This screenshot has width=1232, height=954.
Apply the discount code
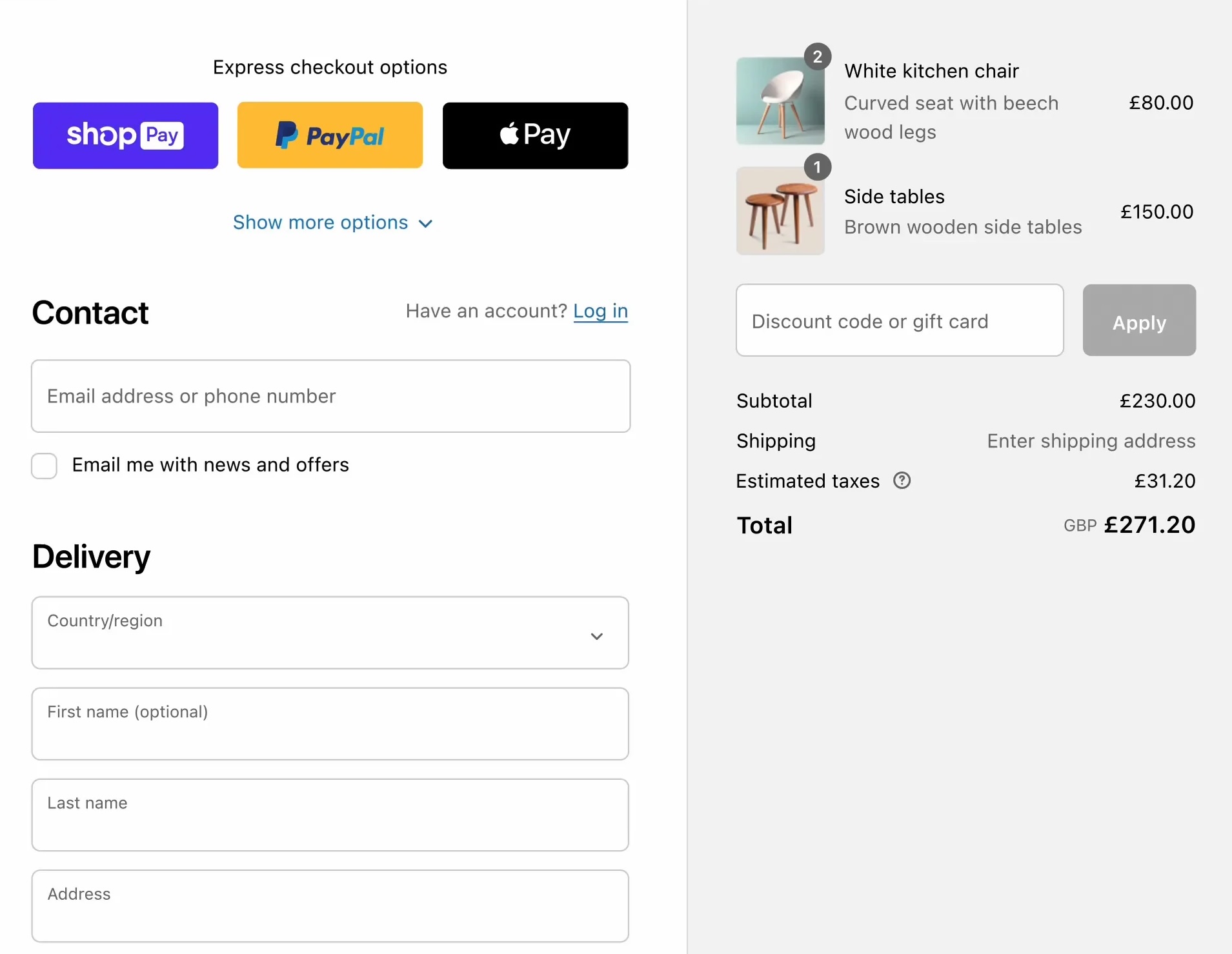1138,320
